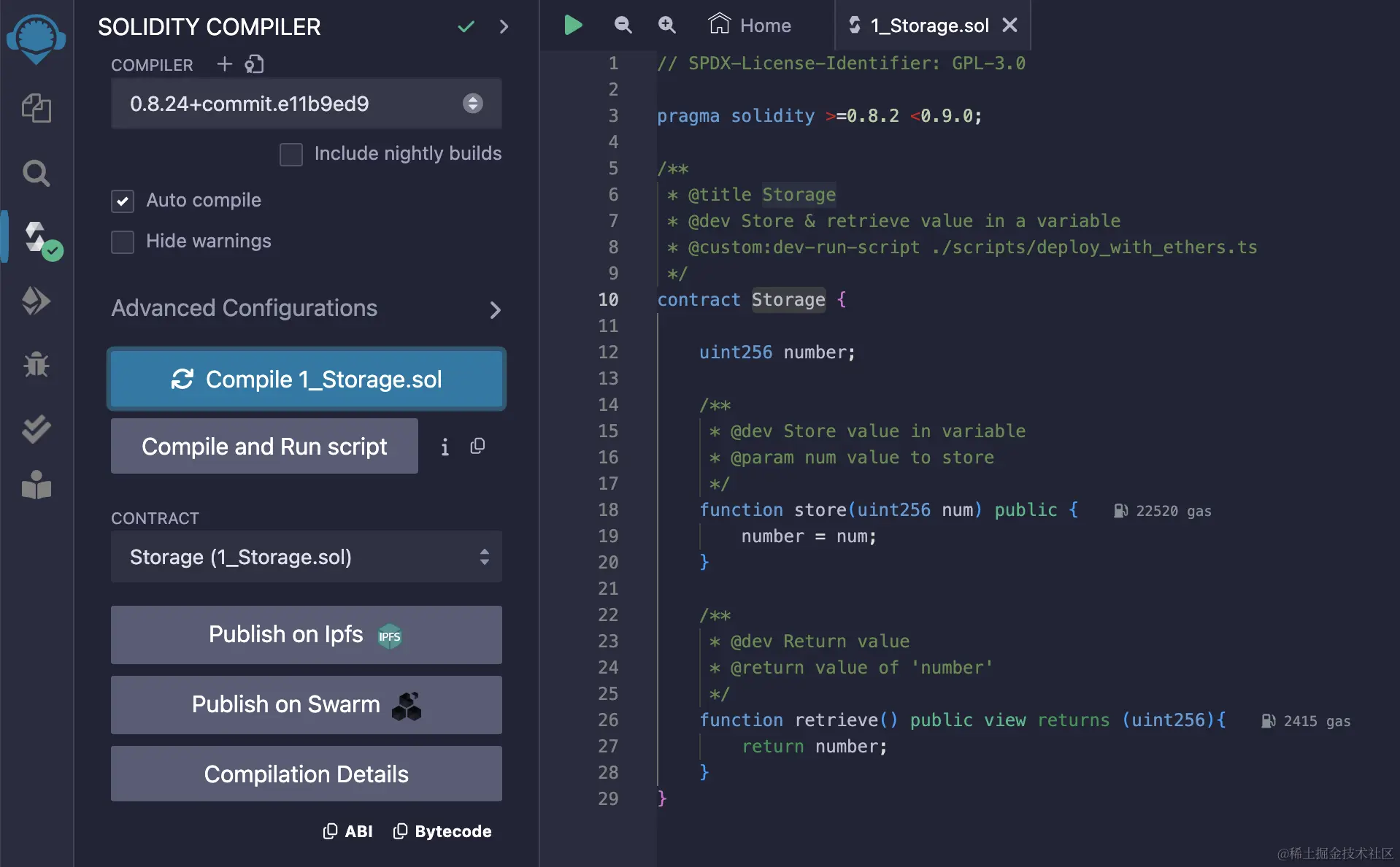Click the 'function retrieve' declaration line

[x=962, y=720]
